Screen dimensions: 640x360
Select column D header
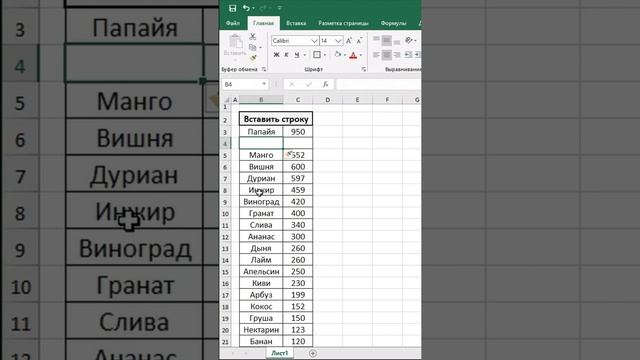(327, 100)
